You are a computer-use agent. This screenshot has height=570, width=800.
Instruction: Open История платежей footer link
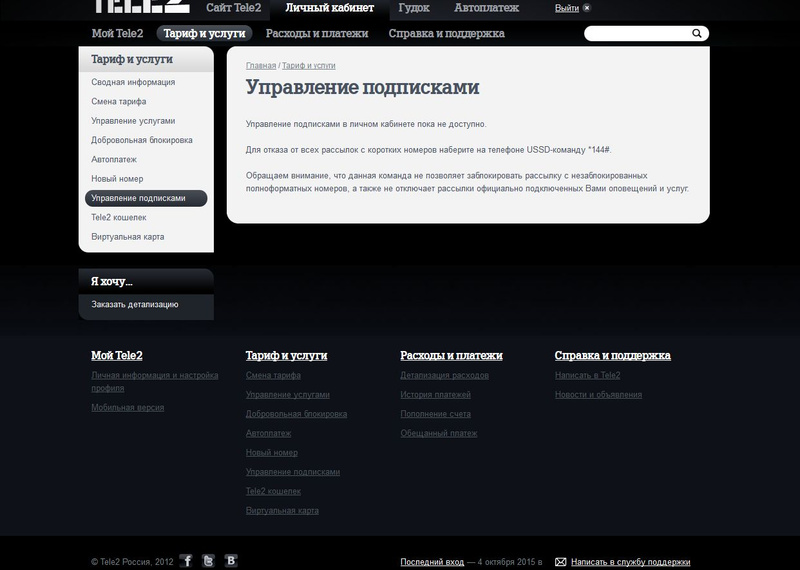click(435, 395)
